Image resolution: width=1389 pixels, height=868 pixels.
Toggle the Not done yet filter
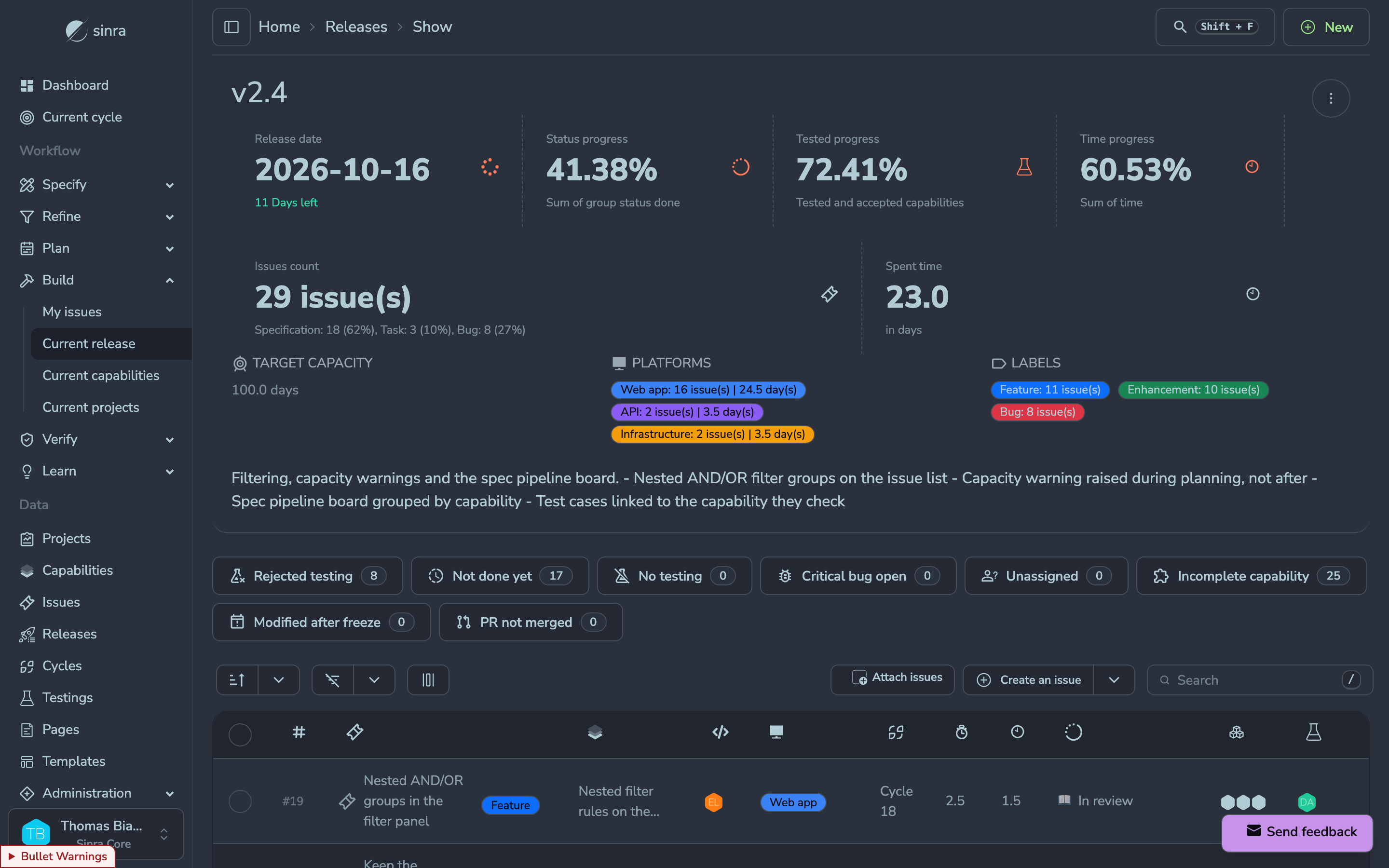pyautogui.click(x=500, y=576)
